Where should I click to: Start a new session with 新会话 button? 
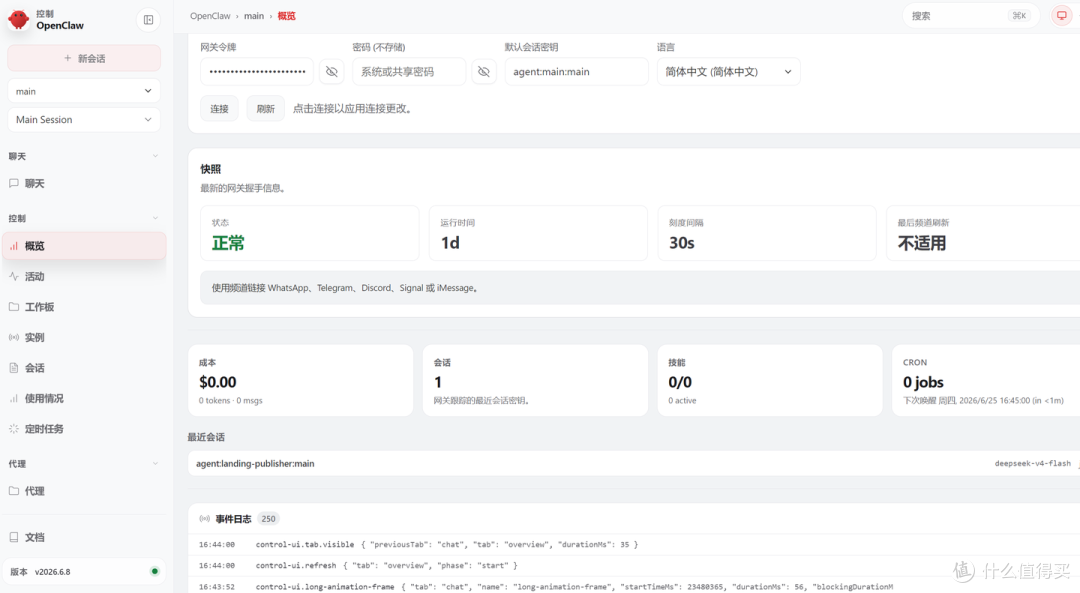coord(84,59)
